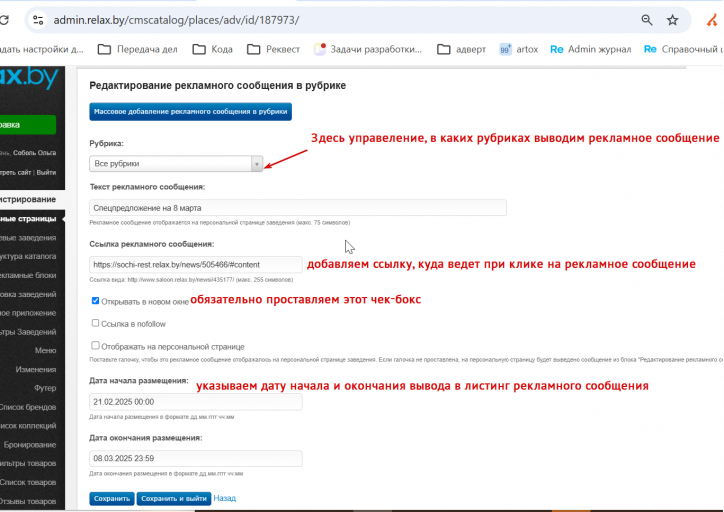Click 'Массовое добавление рекламного сообщения в рубрики' button

(191, 112)
